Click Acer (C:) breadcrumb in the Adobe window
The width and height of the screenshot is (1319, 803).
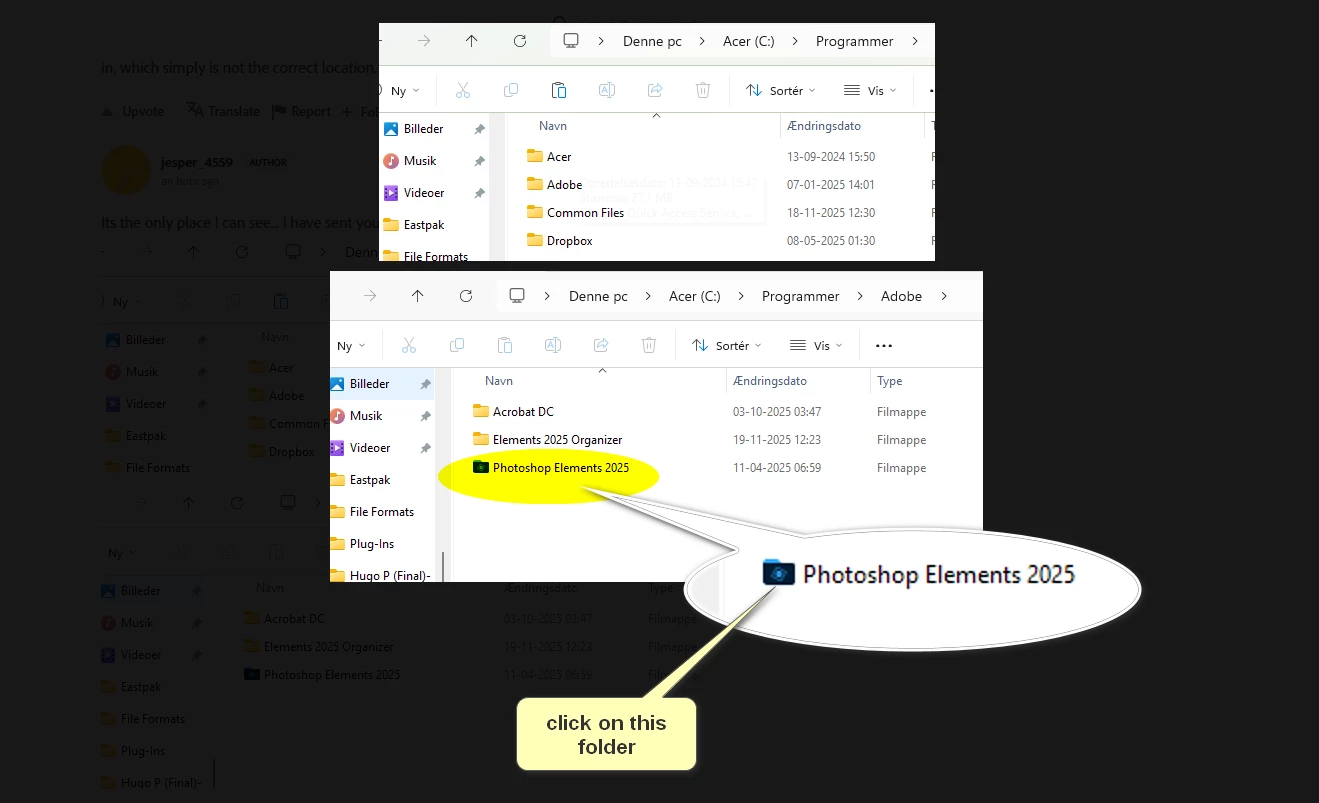695,296
